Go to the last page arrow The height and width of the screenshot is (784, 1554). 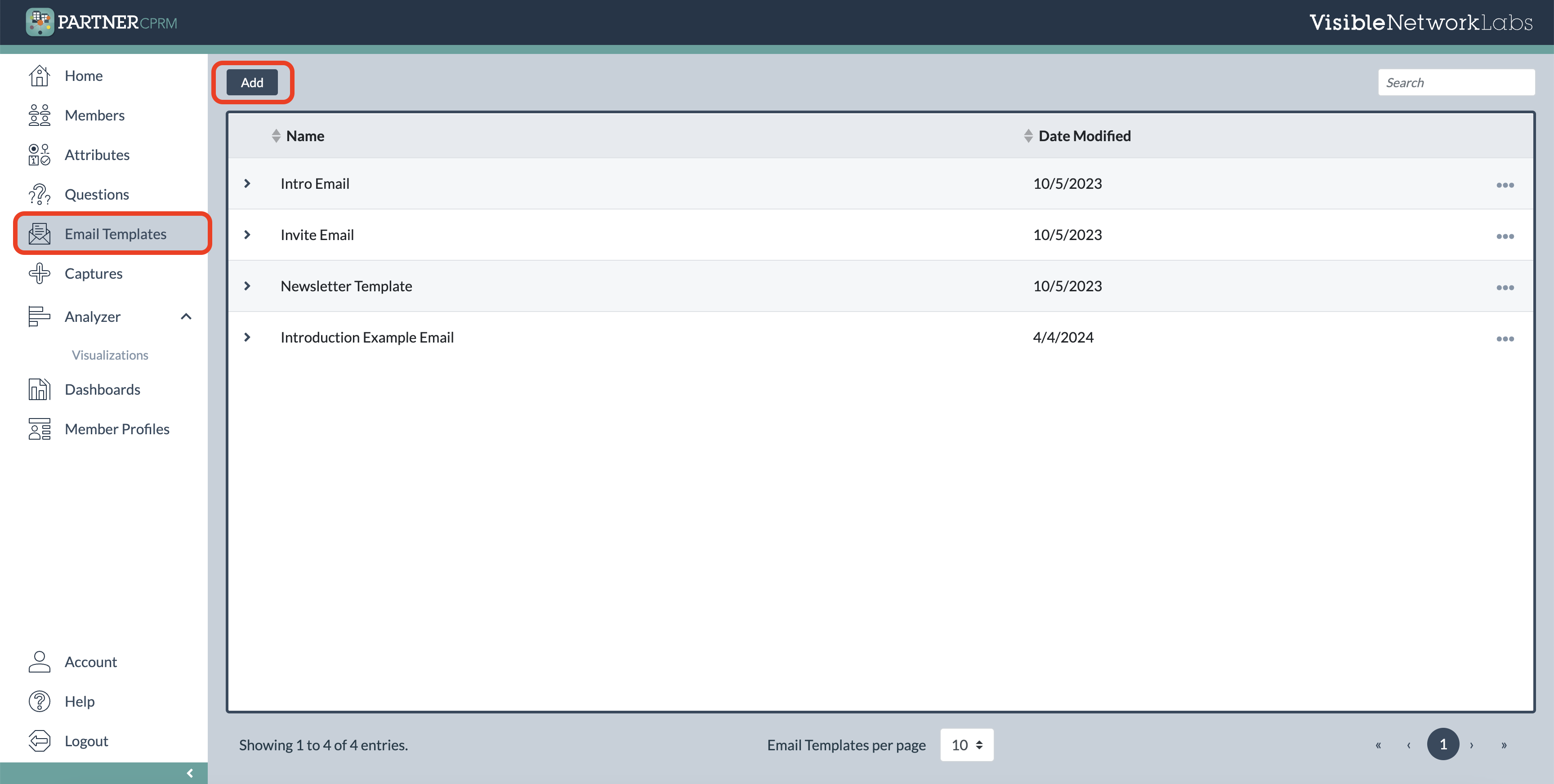pos(1503,745)
